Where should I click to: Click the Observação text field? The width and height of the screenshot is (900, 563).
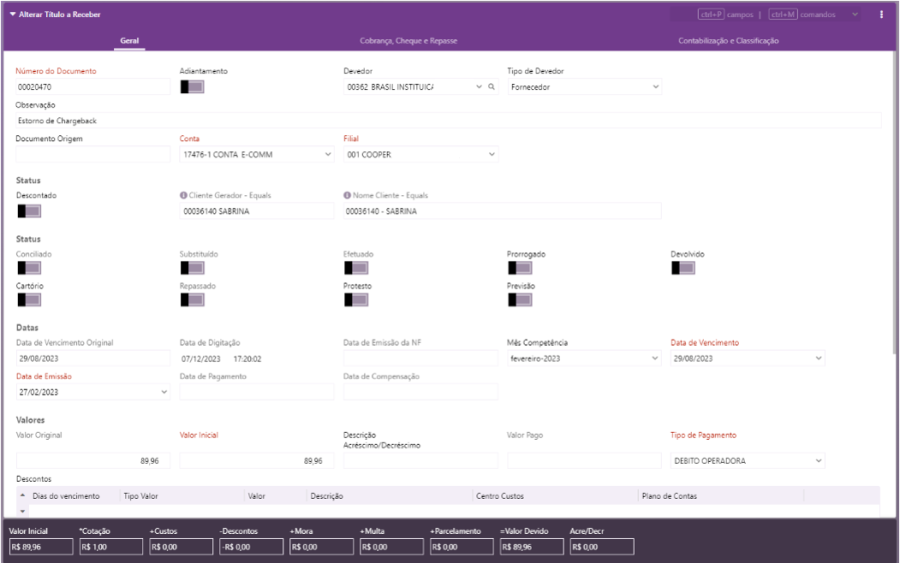pyautogui.click(x=448, y=121)
